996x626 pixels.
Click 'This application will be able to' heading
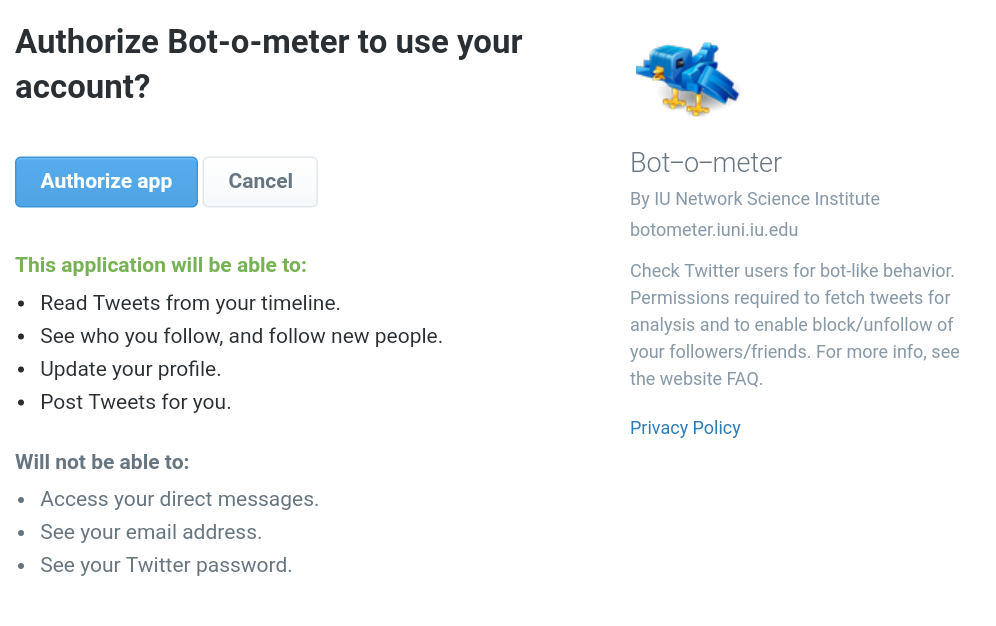coord(161,265)
